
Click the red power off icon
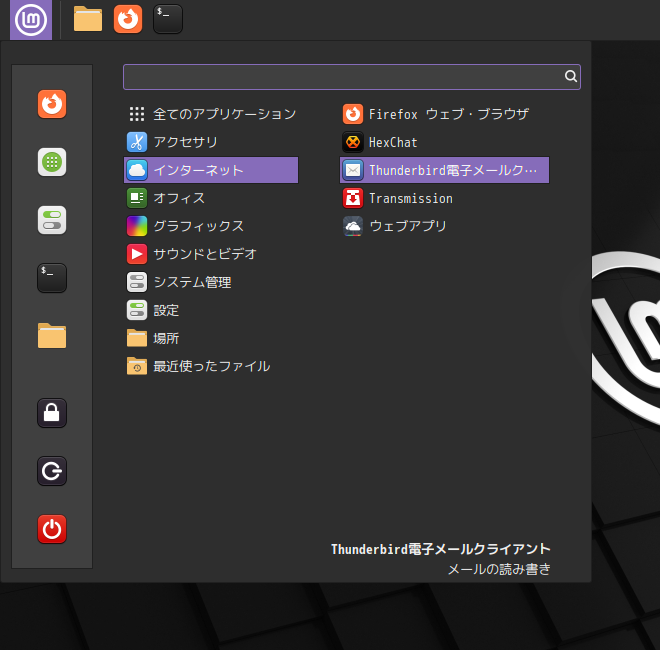point(52,529)
